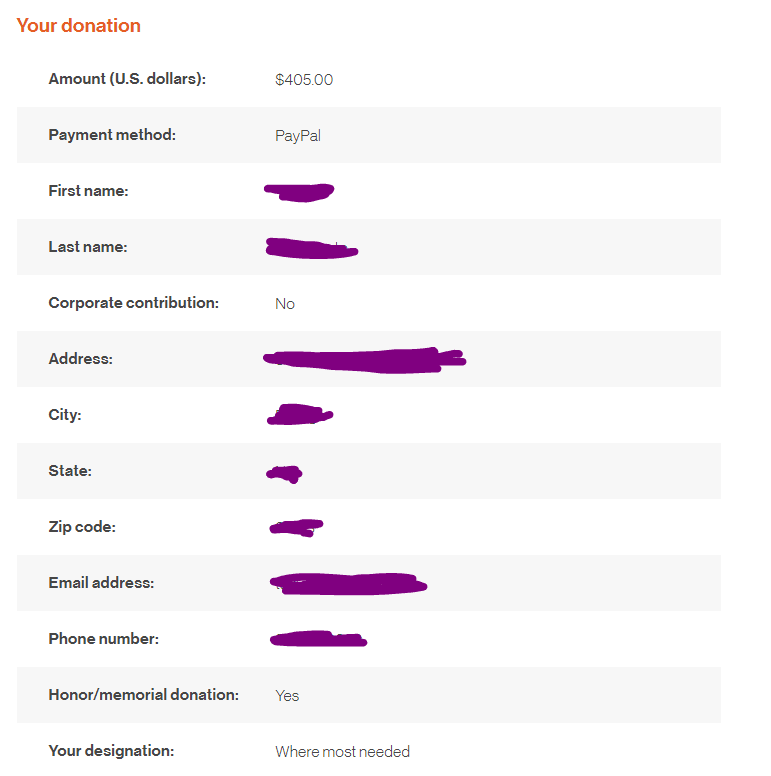The image size is (771, 776).
Task: Select the $405.00 donation amount value
Action: (x=304, y=80)
